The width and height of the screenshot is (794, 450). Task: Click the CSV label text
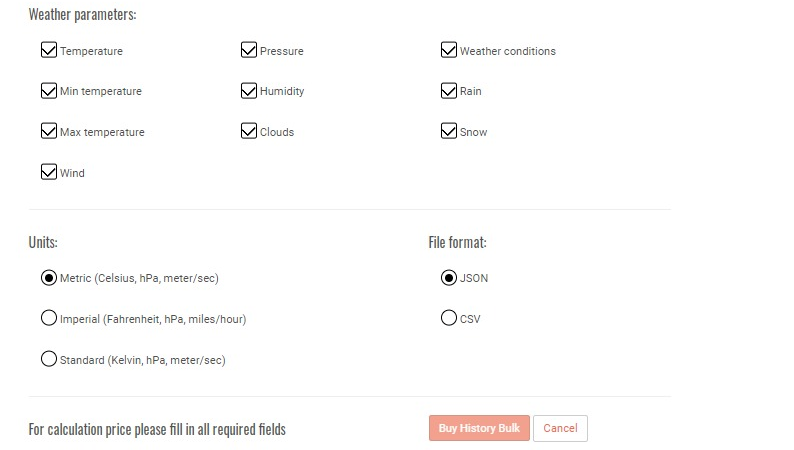pyautogui.click(x=470, y=319)
